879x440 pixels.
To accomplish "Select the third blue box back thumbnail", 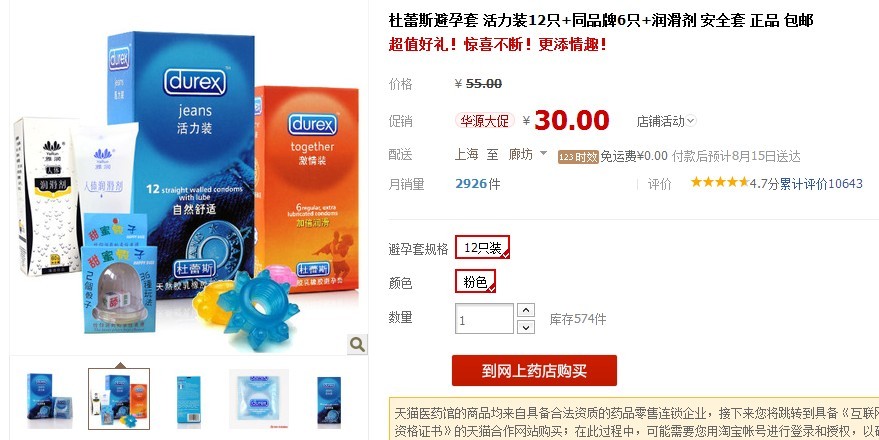I will (x=188, y=399).
